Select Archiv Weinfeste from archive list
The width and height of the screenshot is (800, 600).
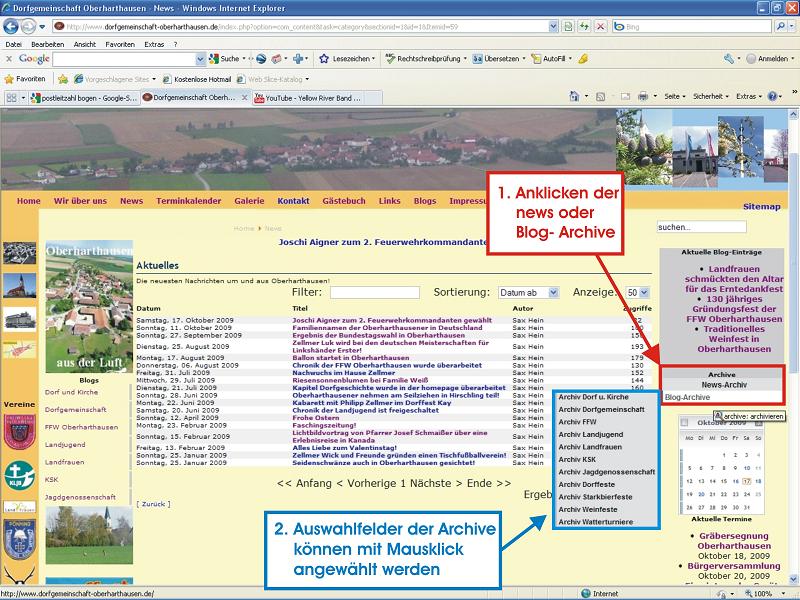[x=587, y=509]
